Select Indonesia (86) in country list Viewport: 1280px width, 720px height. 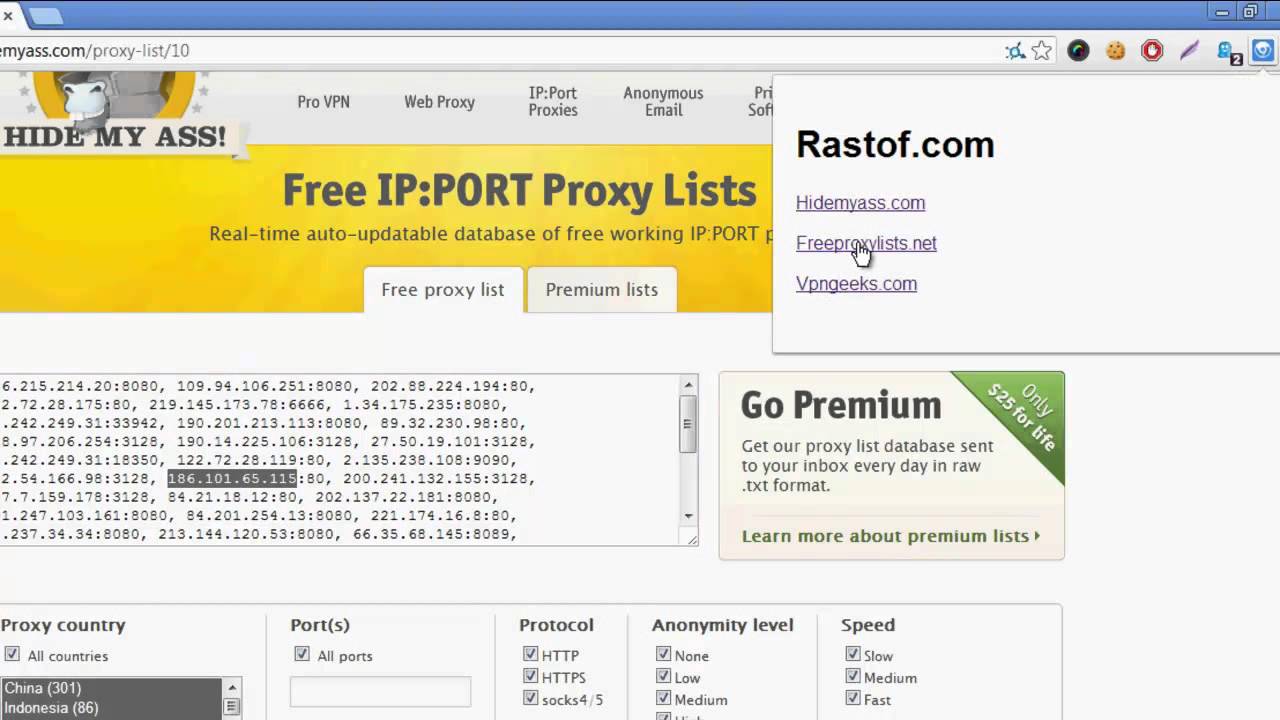click(x=110, y=708)
